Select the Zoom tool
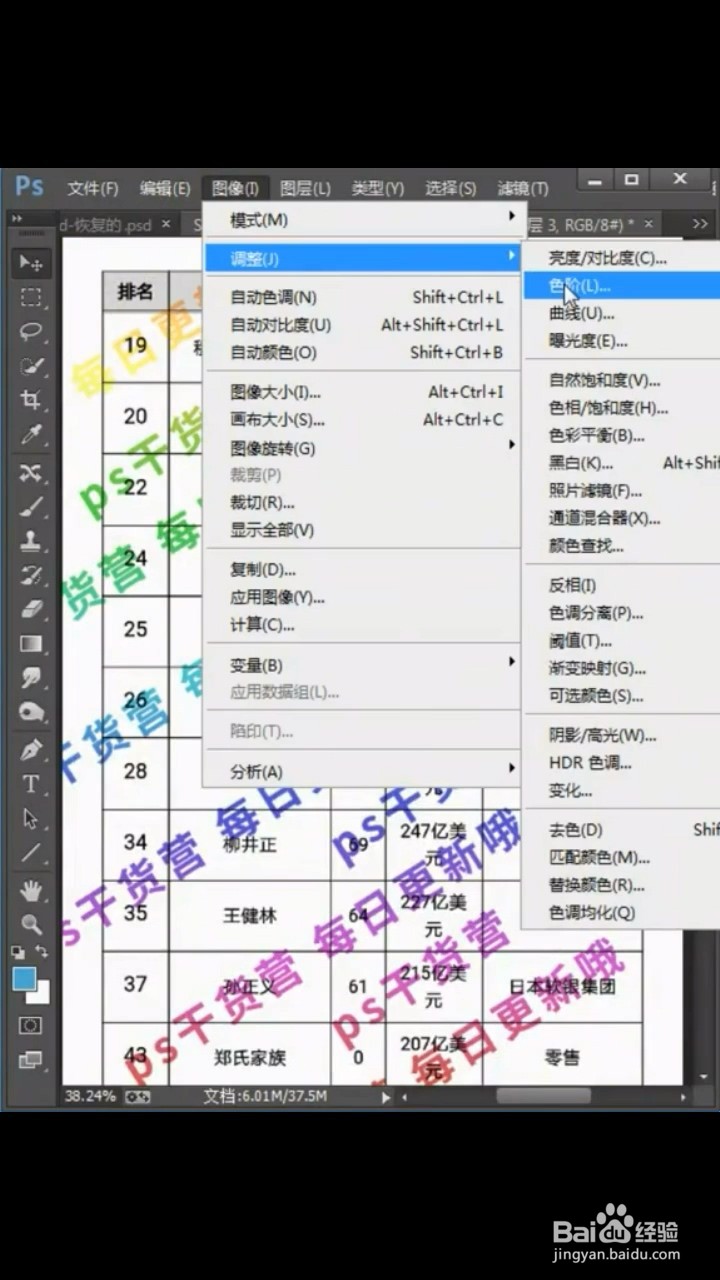Viewport: 720px width, 1280px height. [x=31, y=924]
